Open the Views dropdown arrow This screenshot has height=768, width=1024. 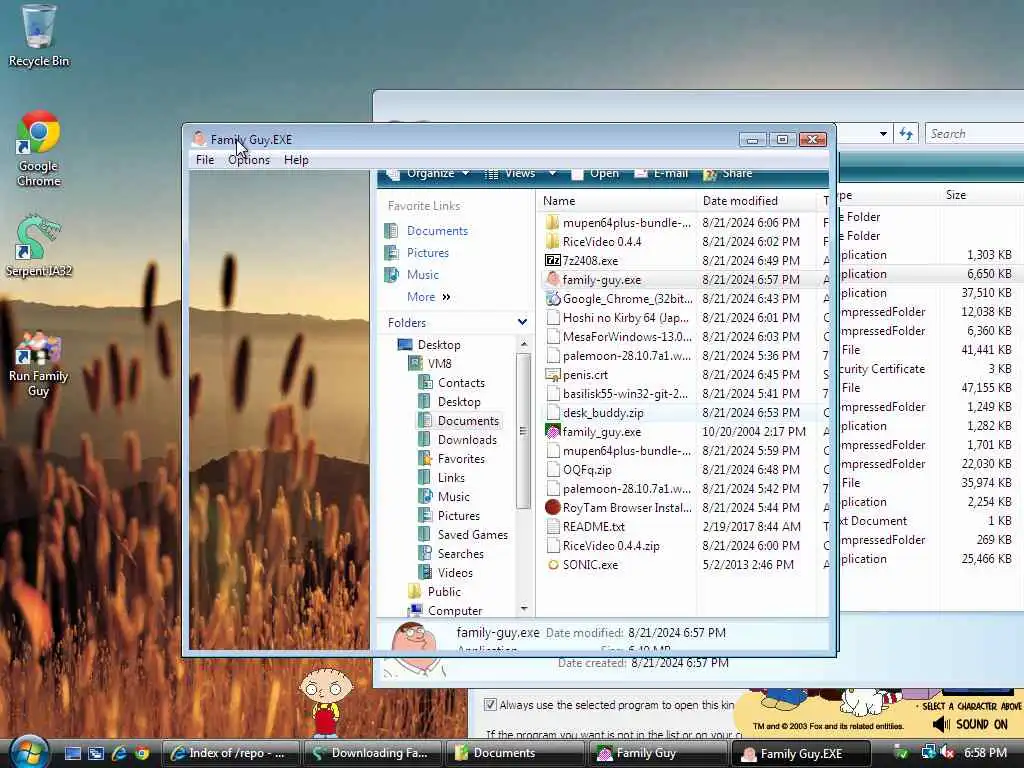click(x=552, y=174)
